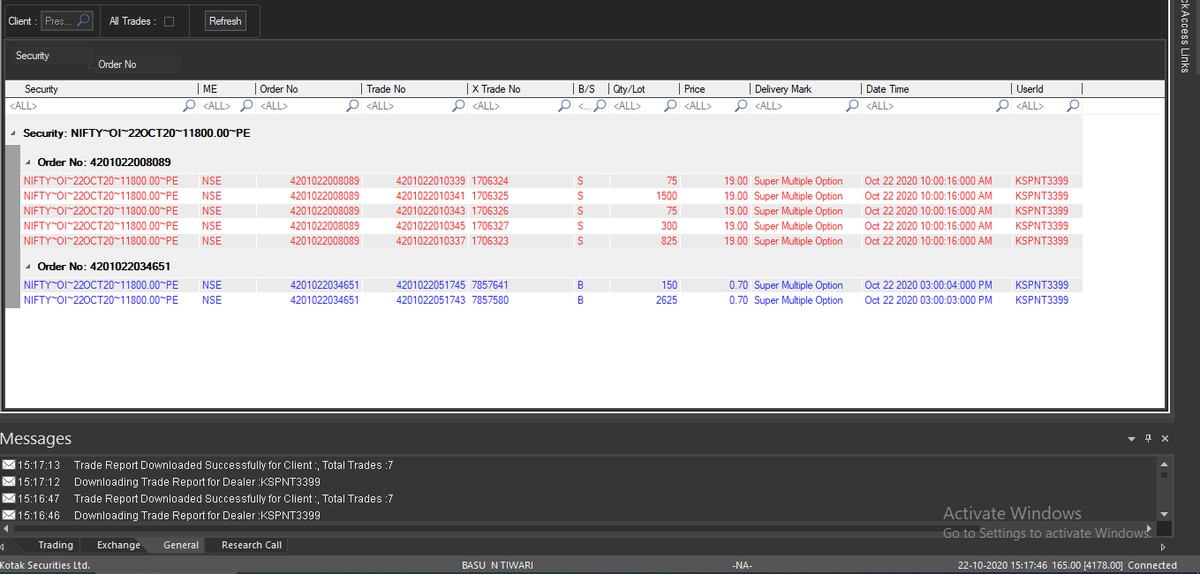Click the ME column filter magnifier icon
Viewport: 1200px width, 574px height.
(245, 106)
